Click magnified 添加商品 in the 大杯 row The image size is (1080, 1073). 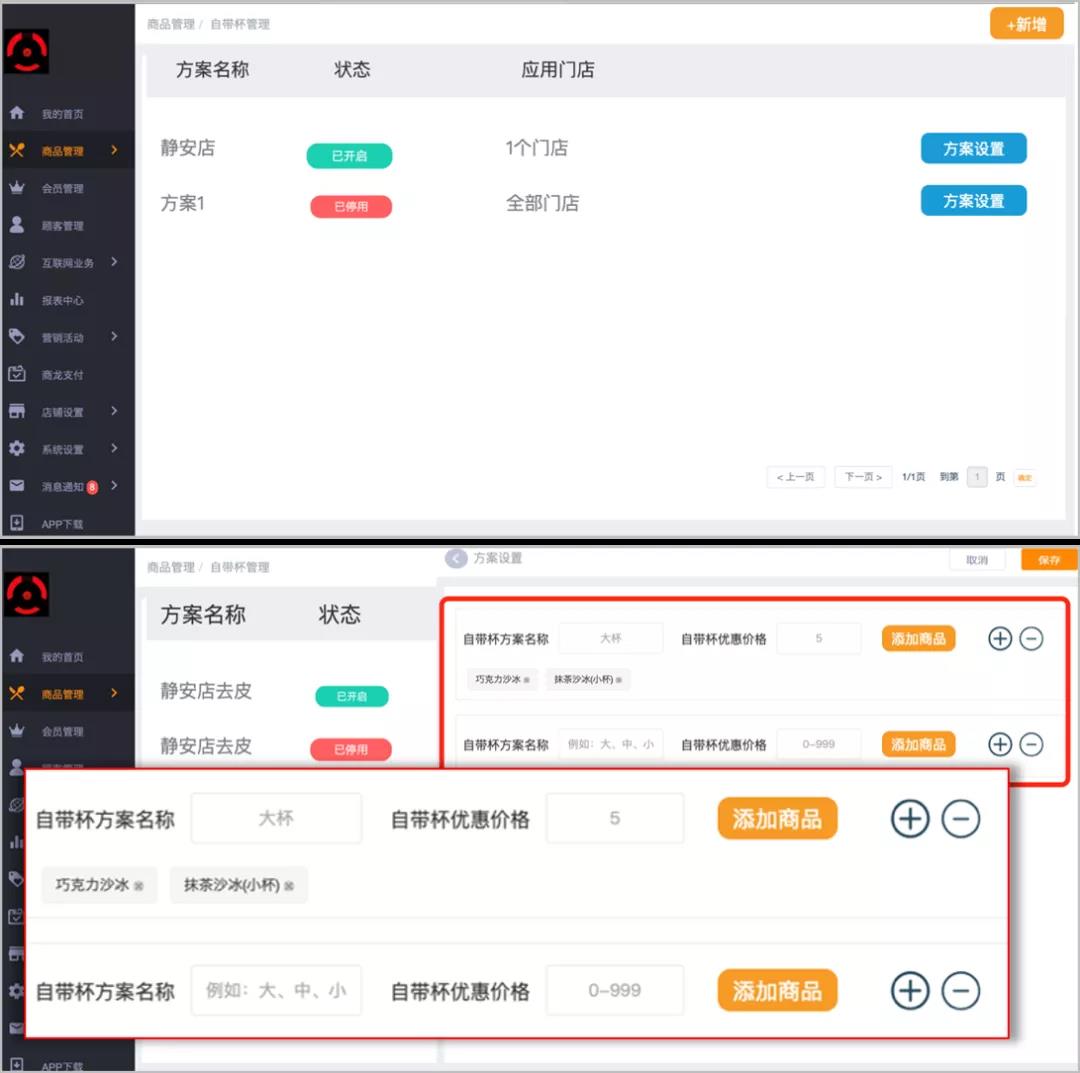point(777,818)
